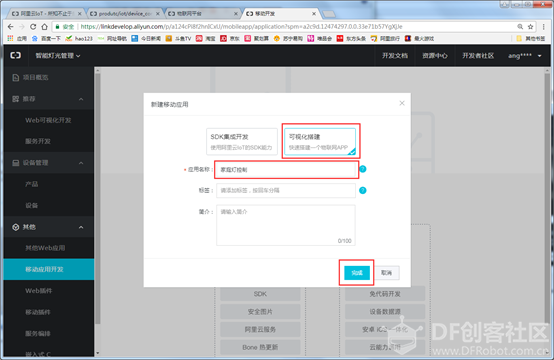The image size is (554, 360).
Task: Open 产品 under 设备管理
Action: (x=49, y=184)
